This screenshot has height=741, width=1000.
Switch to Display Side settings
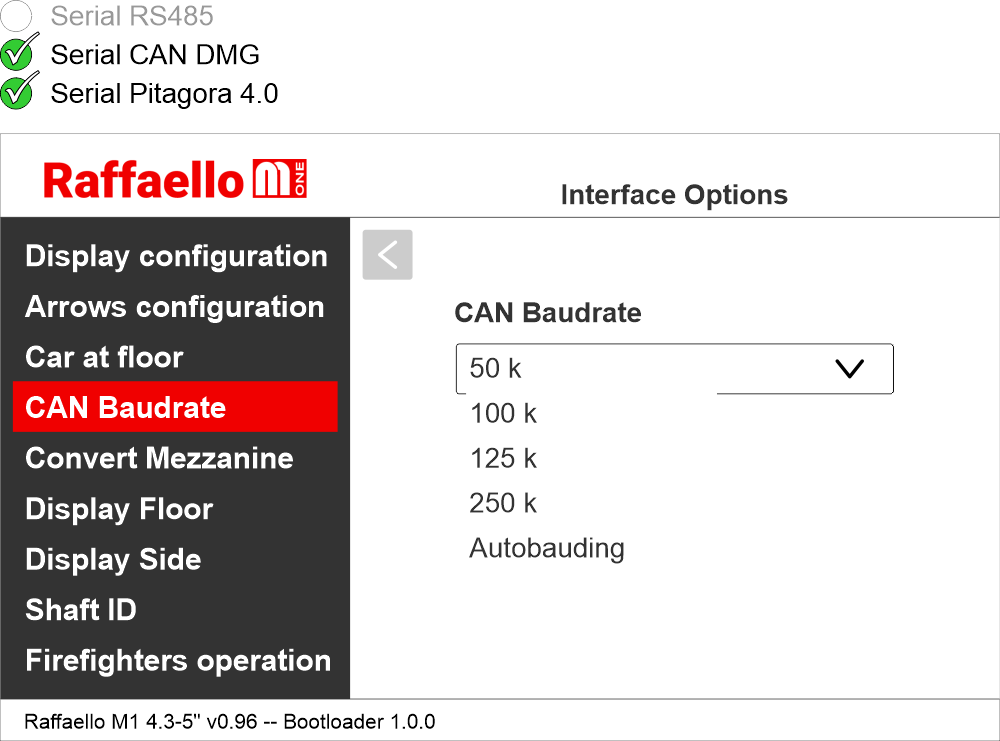[x=113, y=559]
